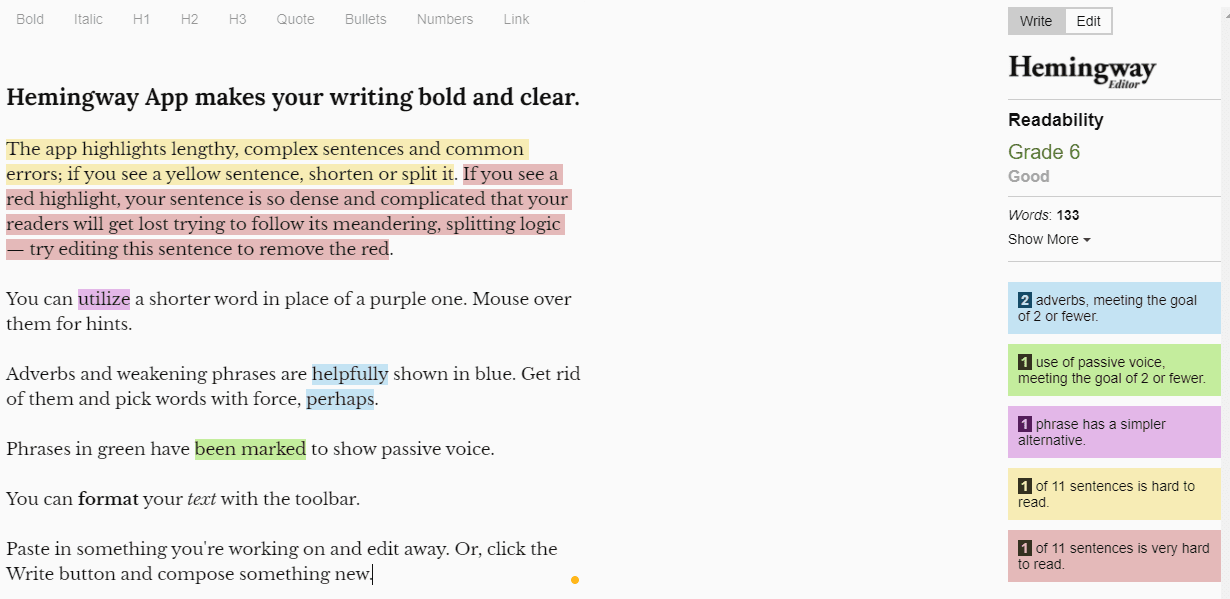
Task: Apply the H3 heading style
Action: click(237, 19)
